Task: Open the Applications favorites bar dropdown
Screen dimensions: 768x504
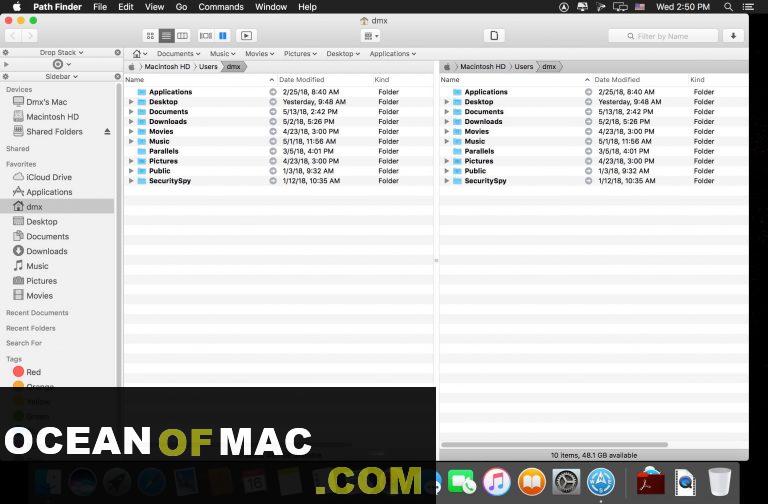Action: [393, 54]
